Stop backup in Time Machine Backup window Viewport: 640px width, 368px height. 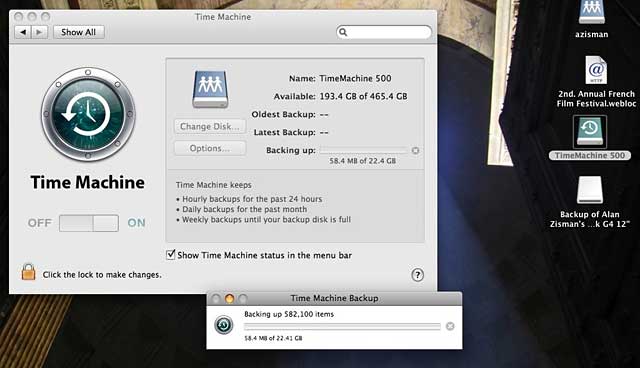[450, 326]
